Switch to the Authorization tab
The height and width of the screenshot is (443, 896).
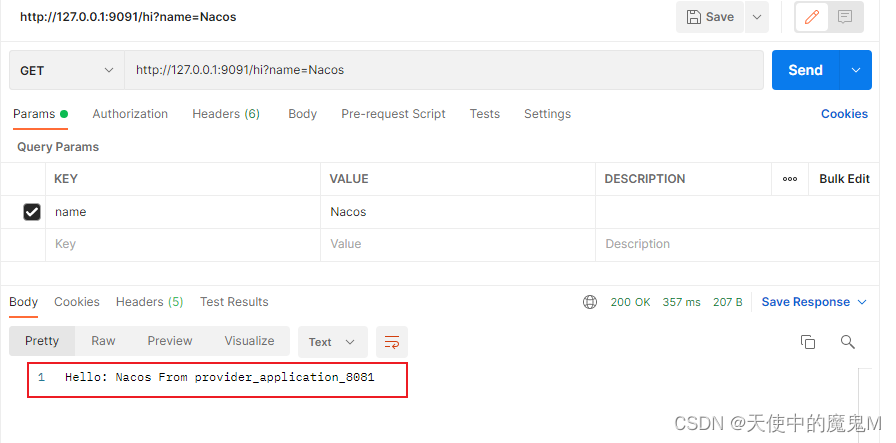click(130, 114)
